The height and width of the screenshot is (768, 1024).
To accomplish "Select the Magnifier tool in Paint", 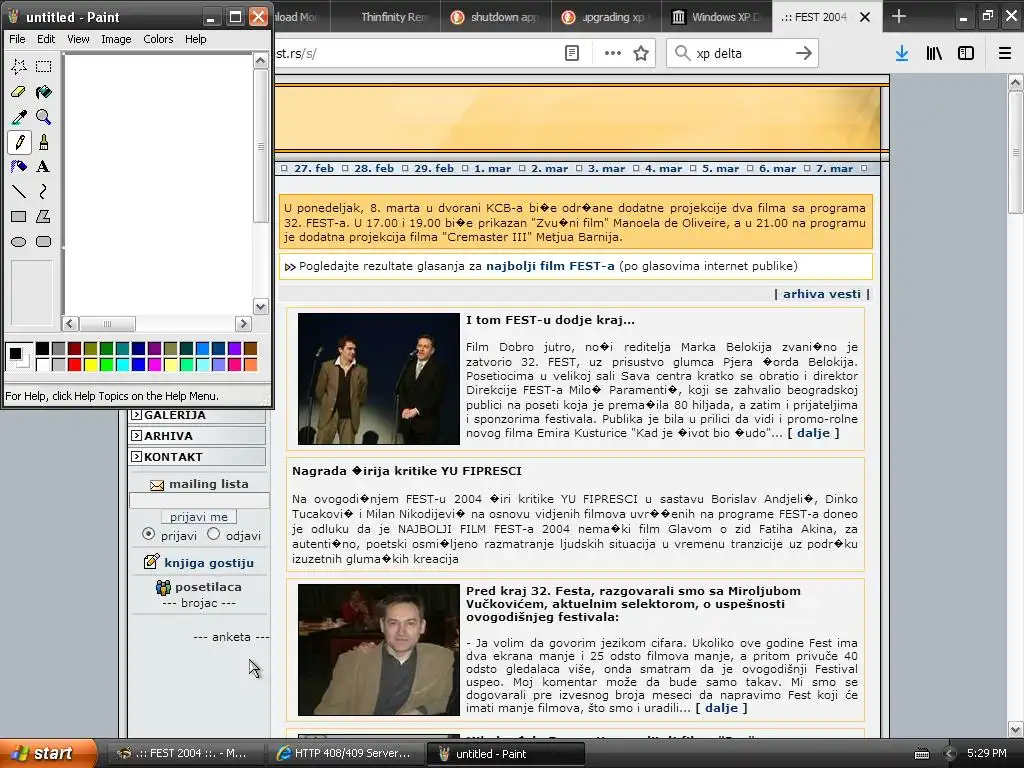I will point(44,117).
